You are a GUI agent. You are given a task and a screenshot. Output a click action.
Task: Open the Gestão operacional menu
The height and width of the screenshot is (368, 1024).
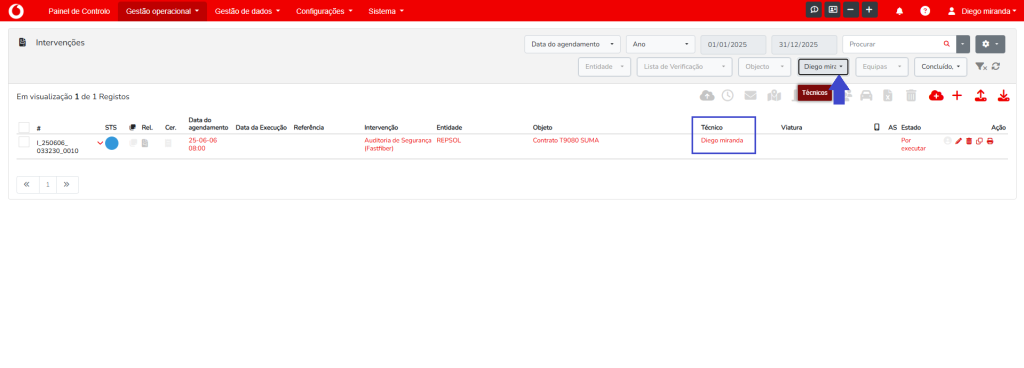pyautogui.click(x=162, y=11)
